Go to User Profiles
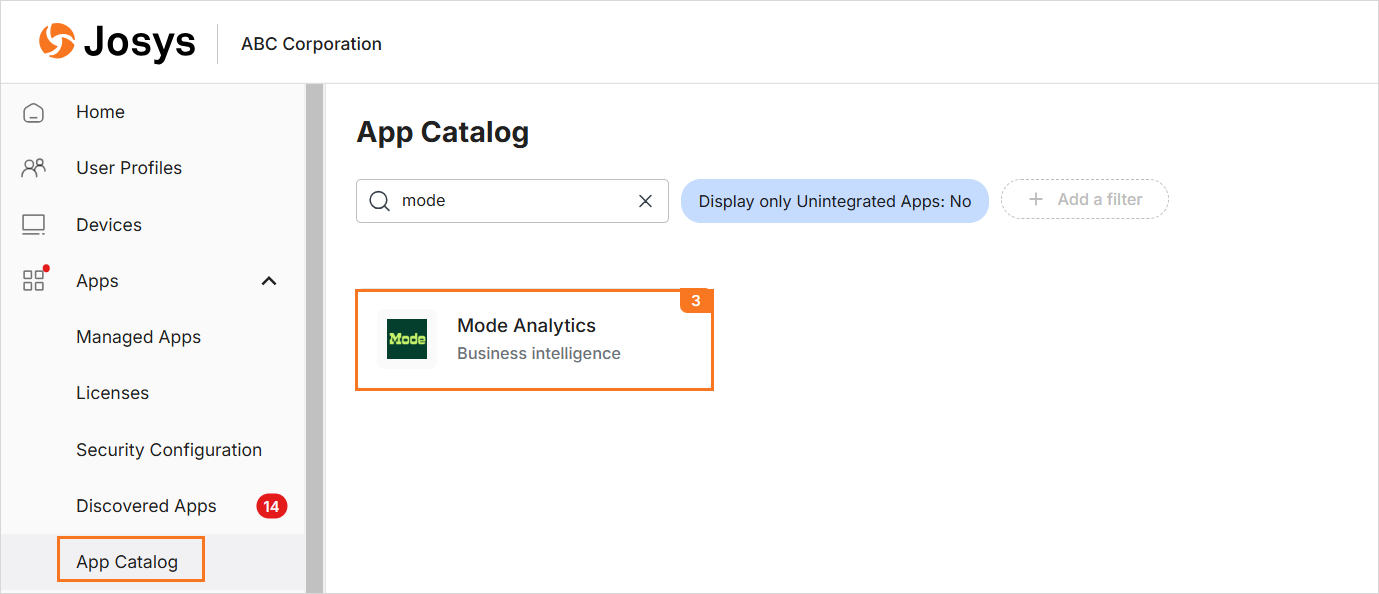1379x594 pixels. 129,168
